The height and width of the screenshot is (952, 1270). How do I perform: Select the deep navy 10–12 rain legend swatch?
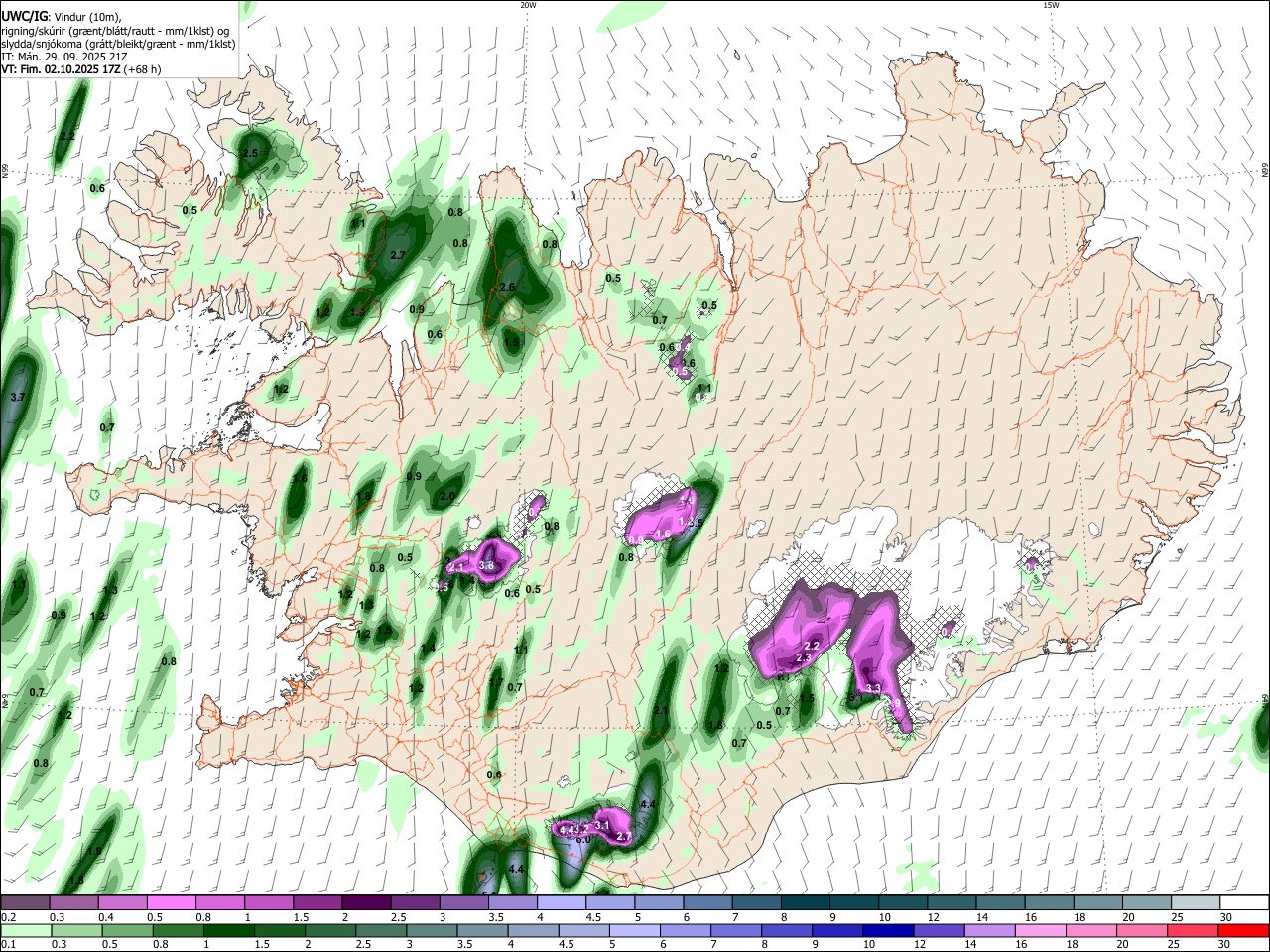point(889,931)
